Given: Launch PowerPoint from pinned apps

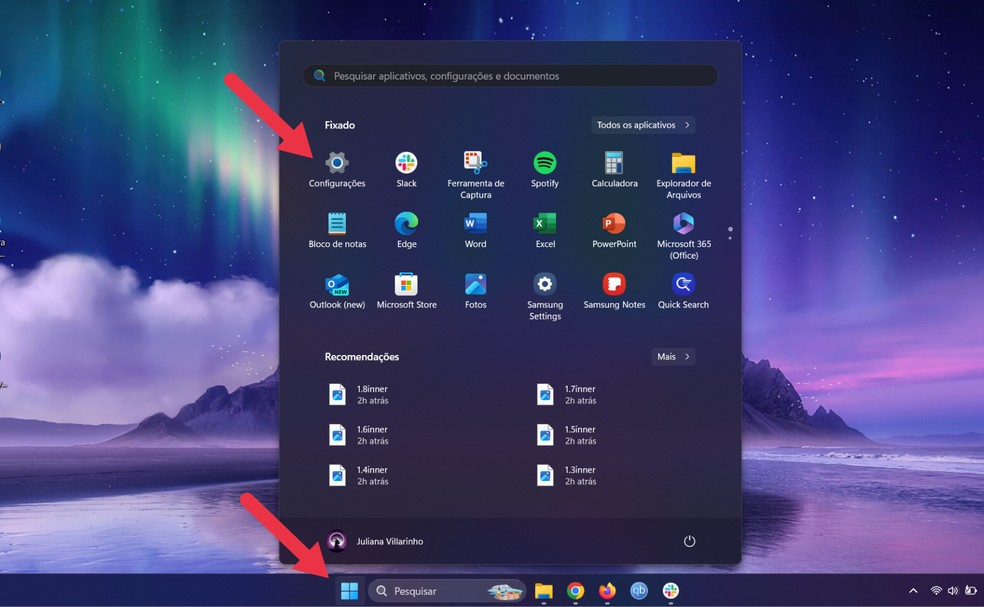Looking at the screenshot, I should pyautogui.click(x=614, y=230).
